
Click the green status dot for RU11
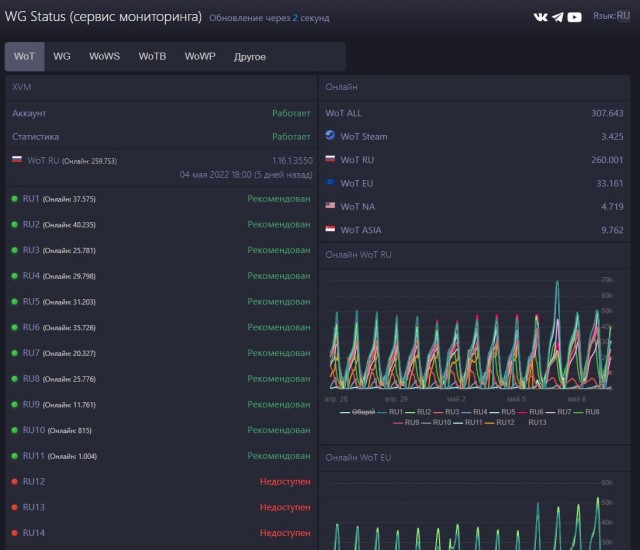(x=15, y=456)
